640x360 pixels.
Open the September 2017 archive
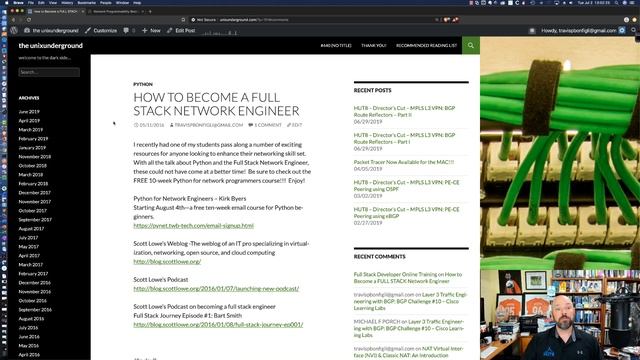(x=35, y=219)
